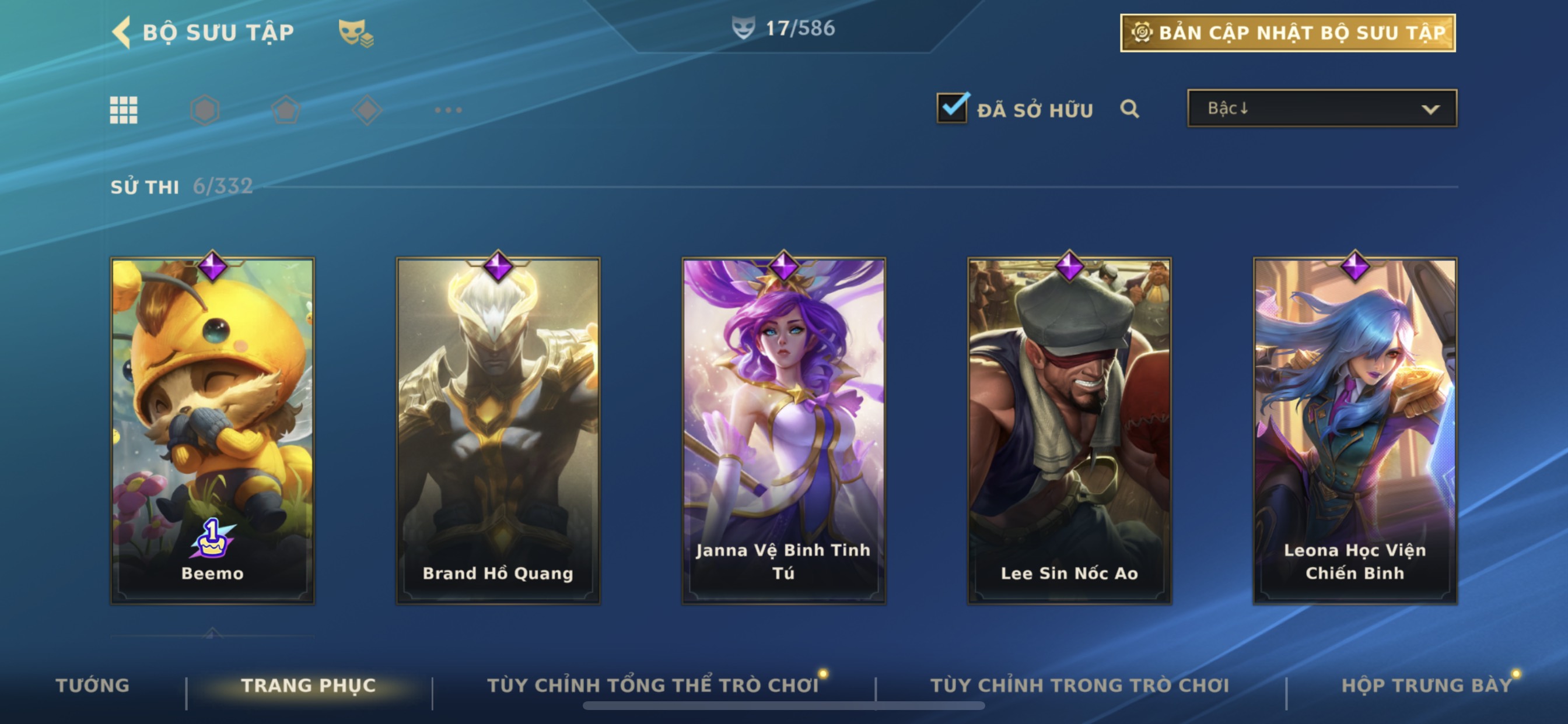This screenshot has height=724, width=1568.
Task: Click Bản Cập Nhật Bộ Sưu Tập button
Action: 1287,33
